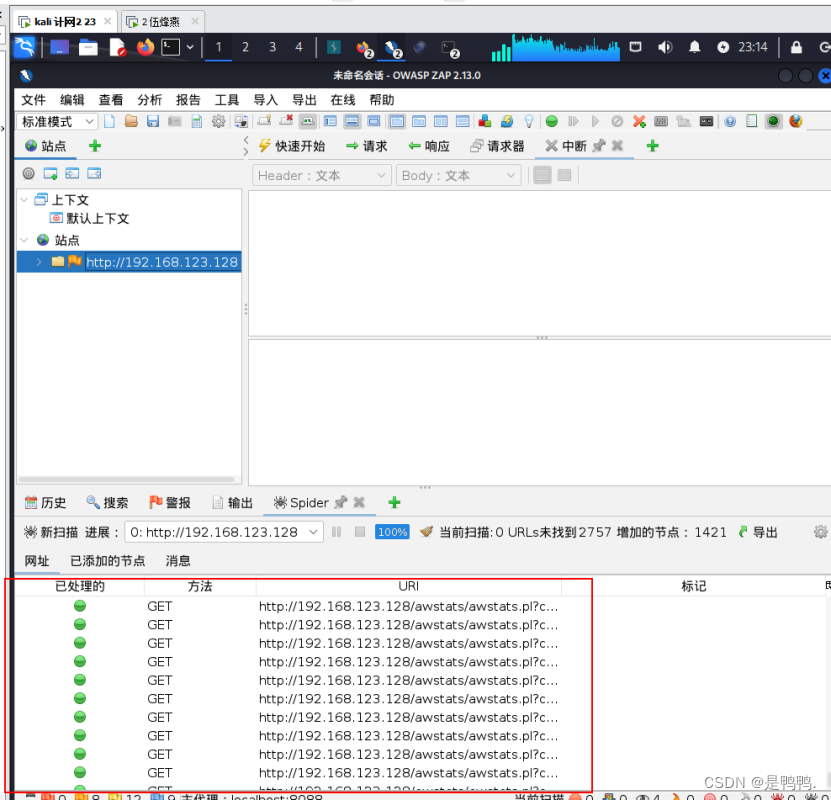Open the terminal dropdown arrow in the Kali panel
Screen dimensions: 831x800
pyautogui.click(x=190, y=47)
